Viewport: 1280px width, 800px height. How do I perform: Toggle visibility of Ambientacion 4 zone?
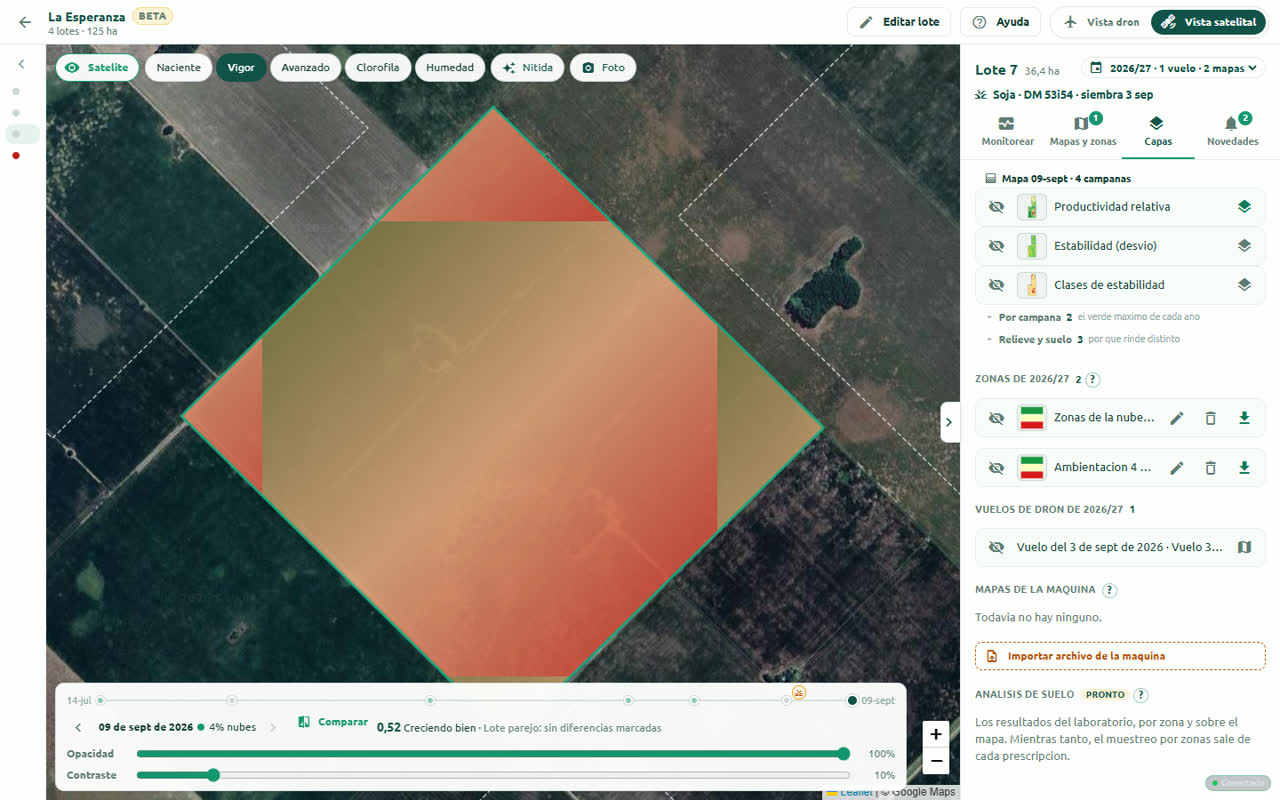[x=996, y=468]
